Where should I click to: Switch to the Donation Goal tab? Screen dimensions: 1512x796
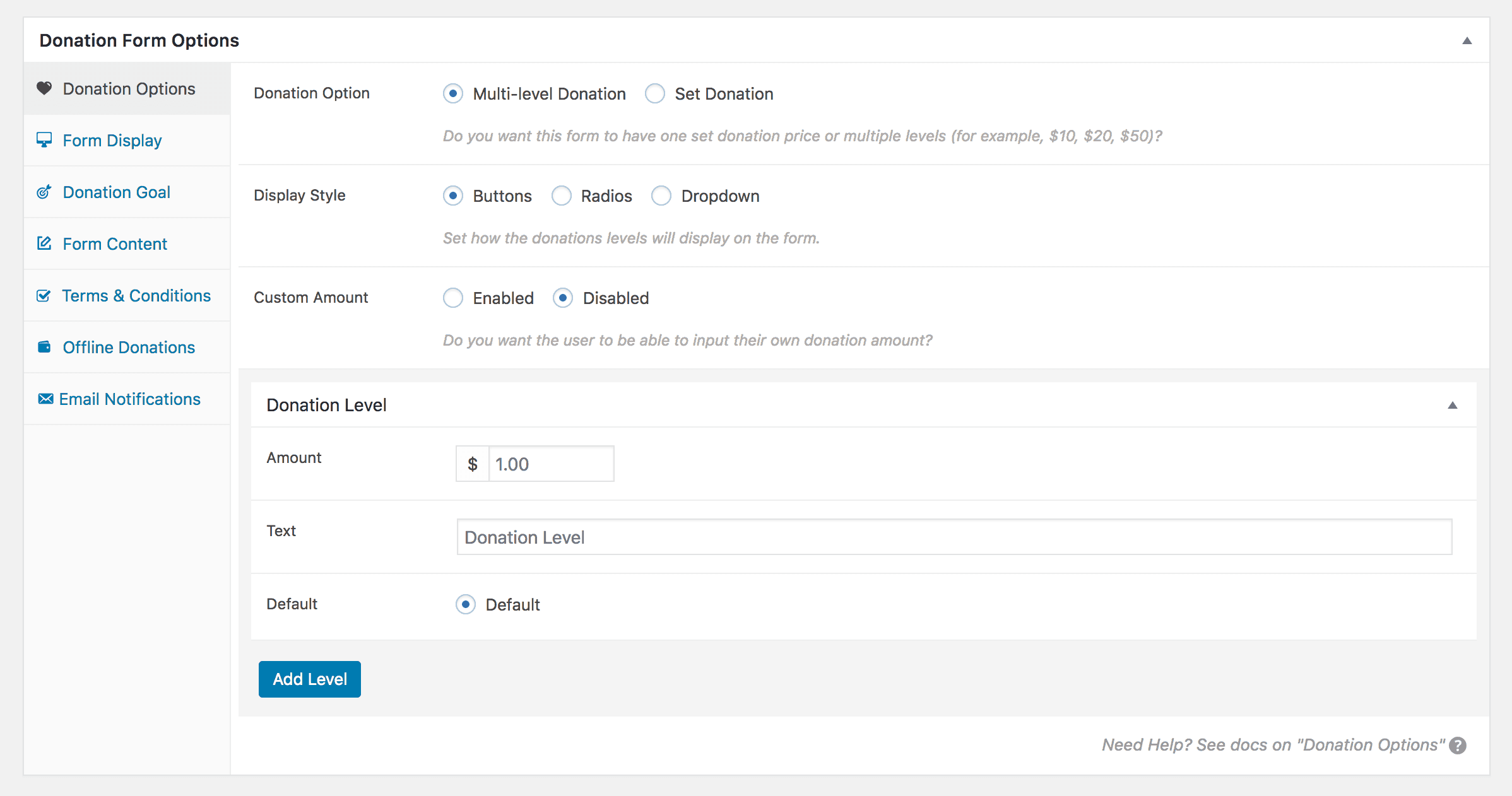(127, 192)
